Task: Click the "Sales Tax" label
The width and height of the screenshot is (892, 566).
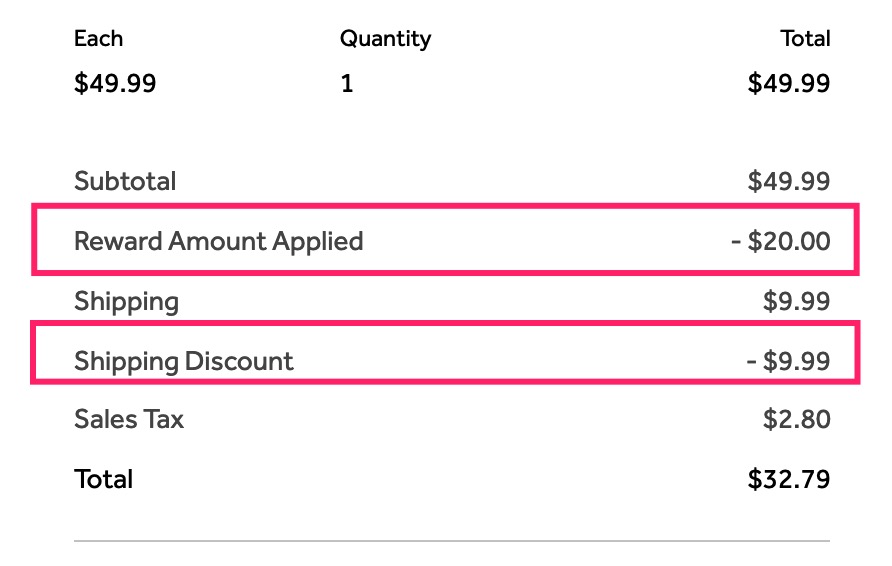Action: 129,419
